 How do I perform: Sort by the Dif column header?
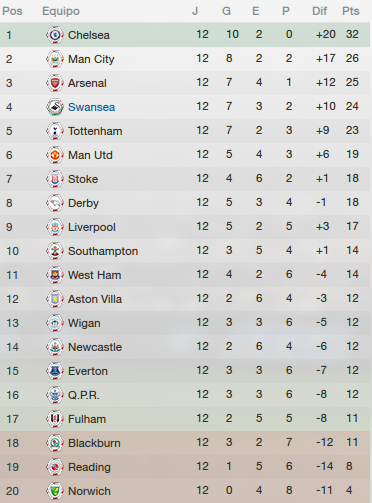tap(319, 11)
